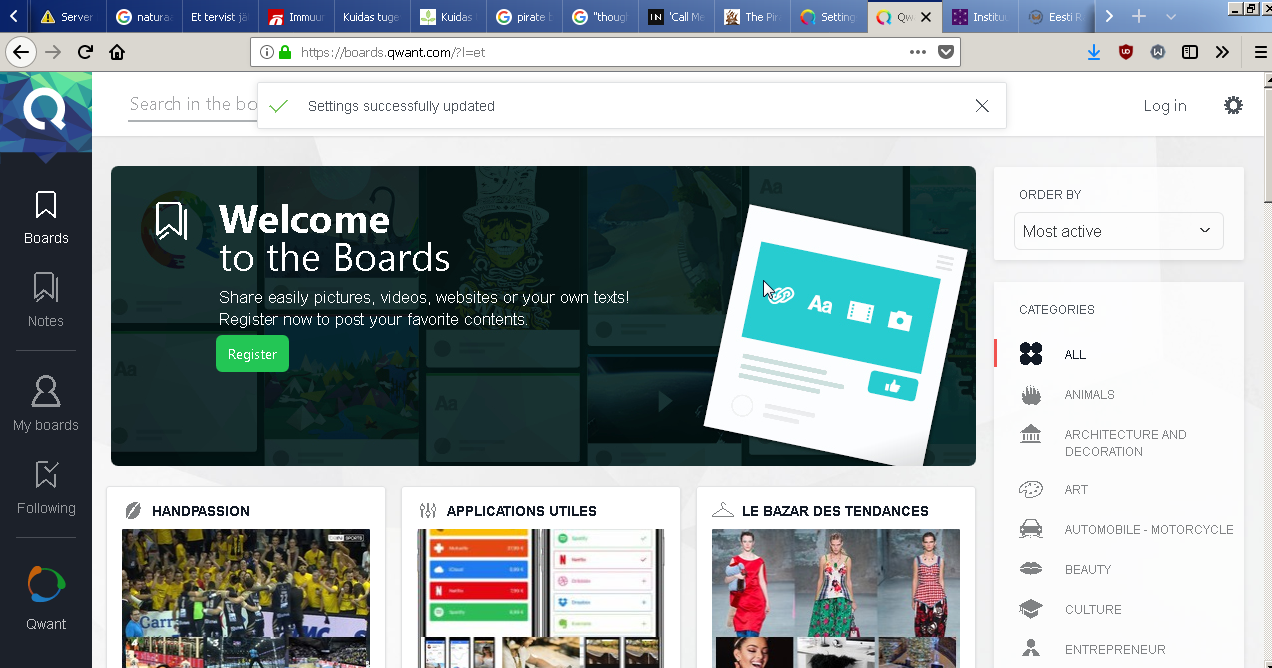This screenshot has width=1272, height=668.
Task: Open uBlock Origin extension icon
Action: click(x=1126, y=52)
